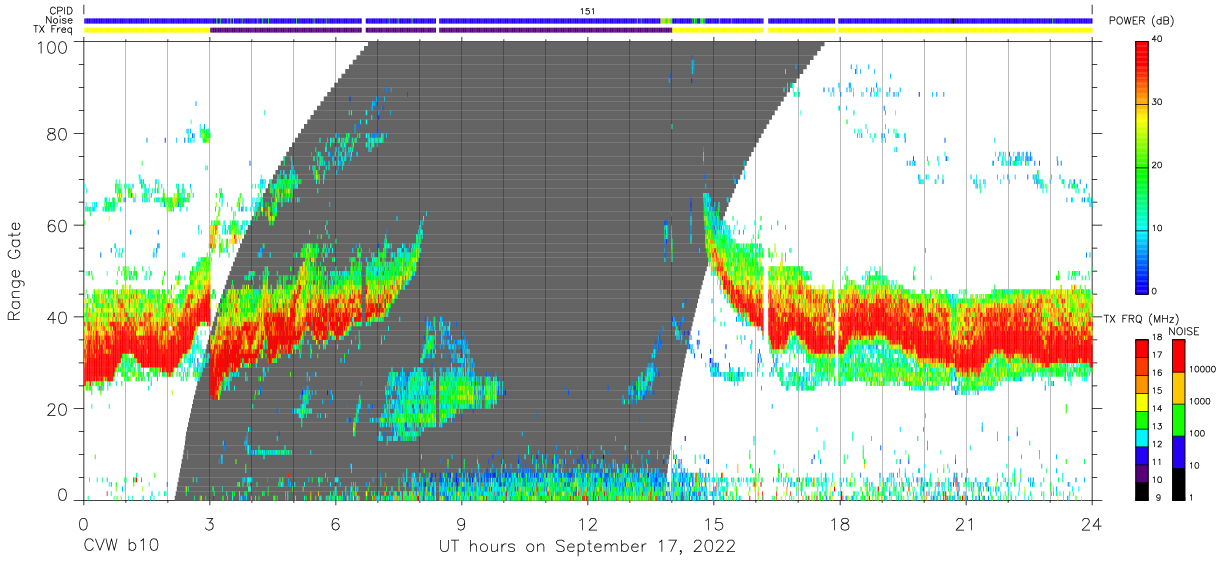
Task: Click the NOISE legend title
Action: pyautogui.click(x=1185, y=331)
